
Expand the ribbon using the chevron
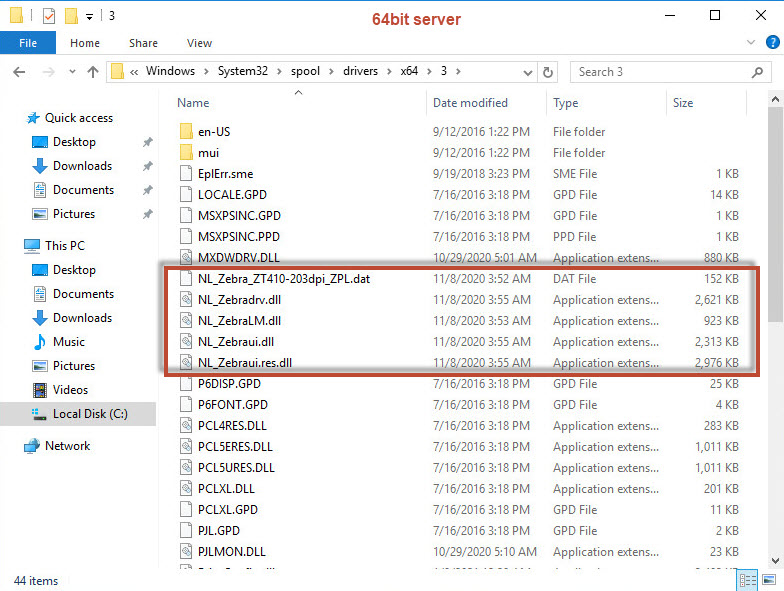coord(749,43)
